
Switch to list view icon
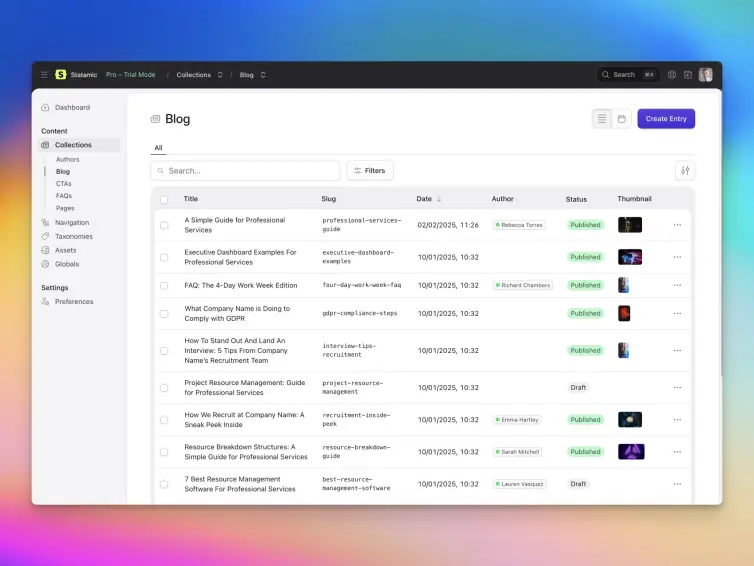602,119
